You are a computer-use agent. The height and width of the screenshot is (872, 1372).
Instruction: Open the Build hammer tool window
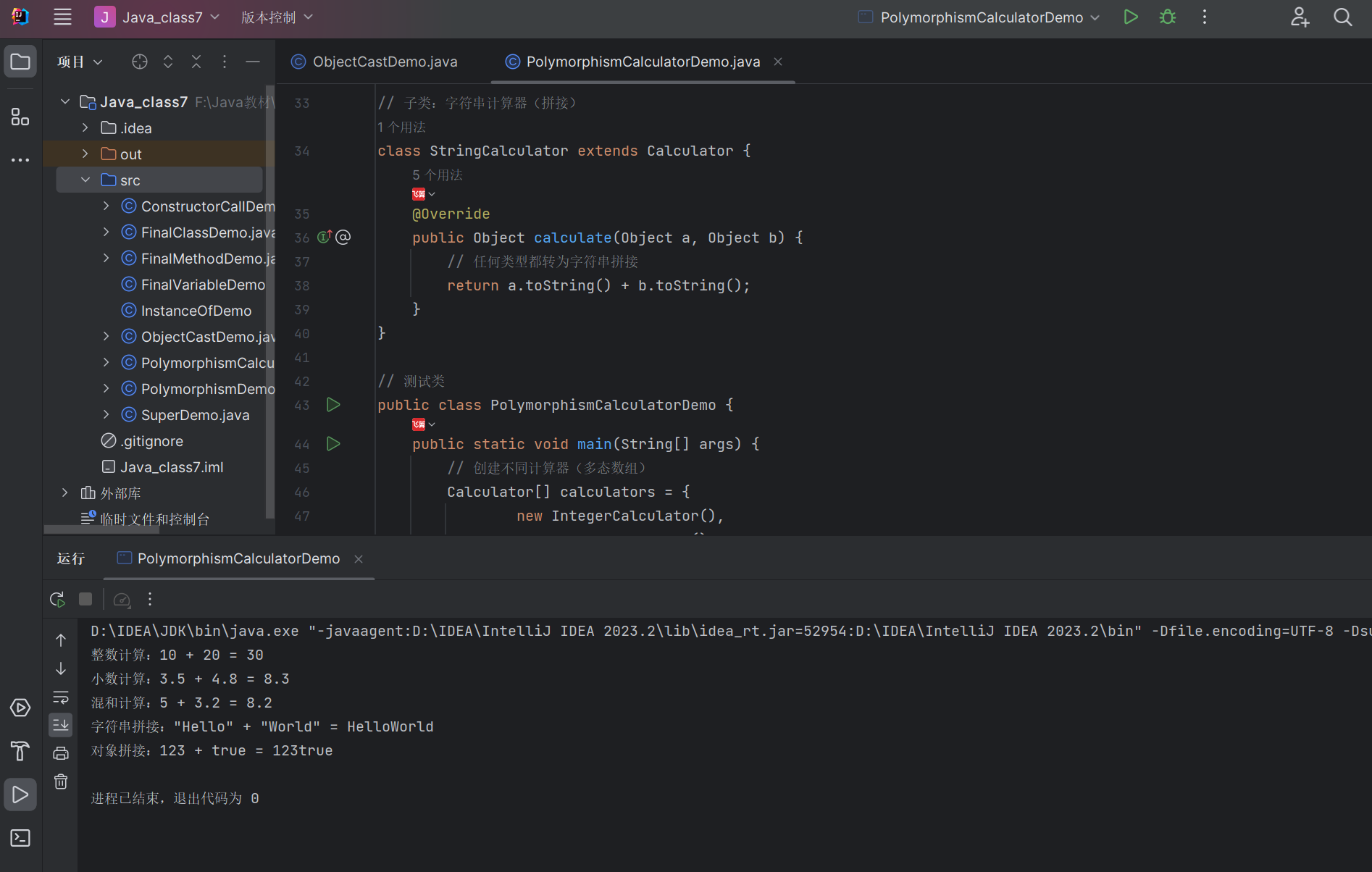(x=20, y=751)
